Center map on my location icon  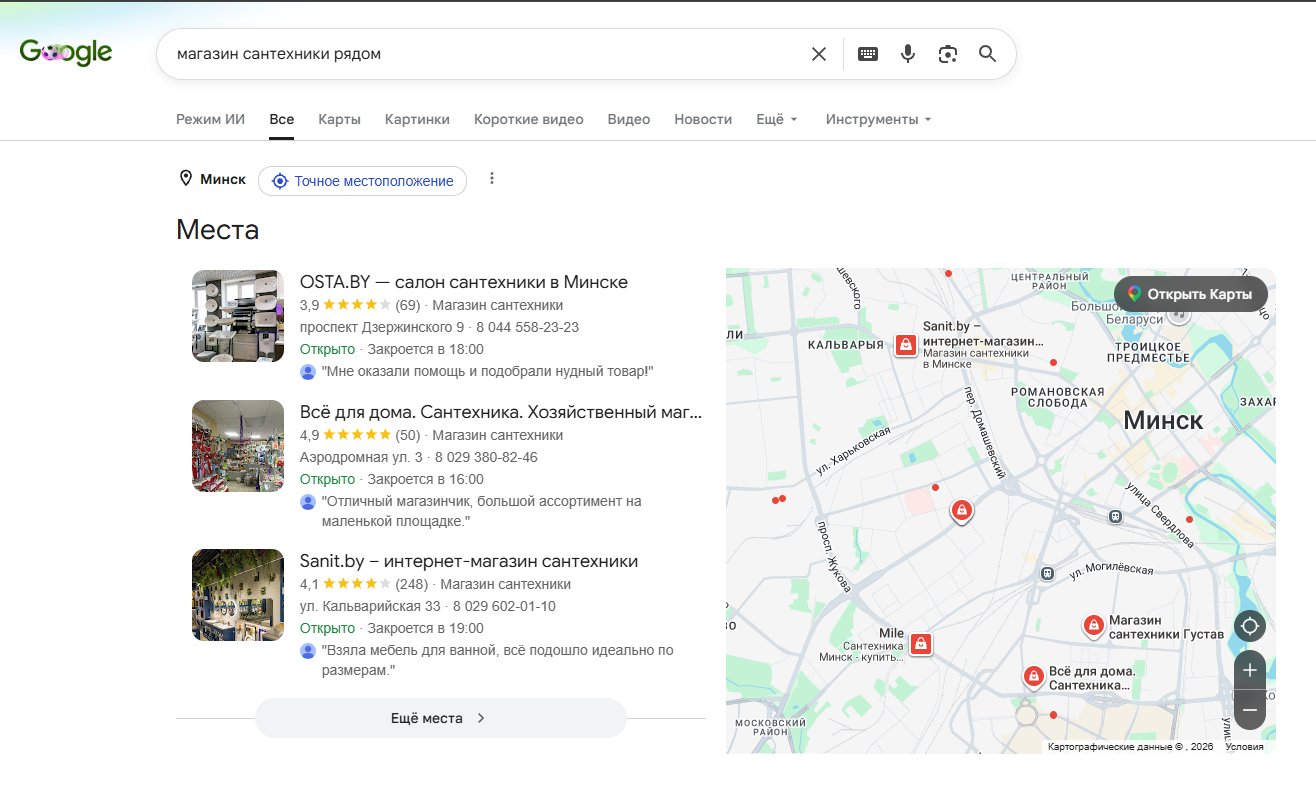(1250, 627)
